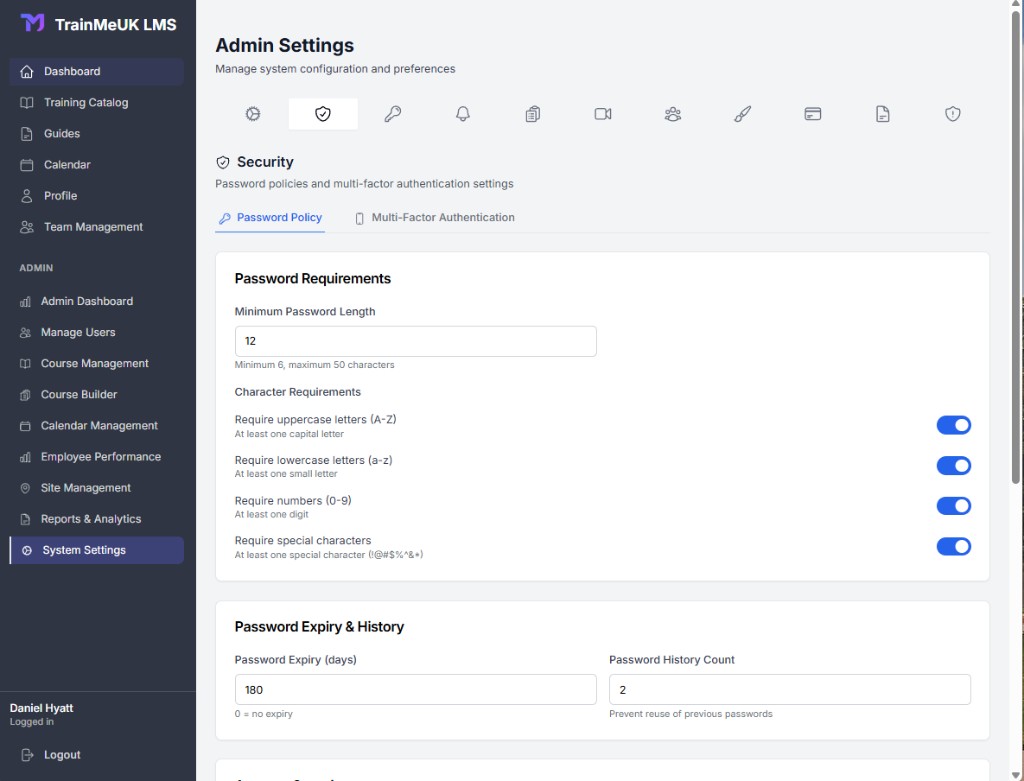1024x781 pixels.
Task: Click the Admin Dashboard chart icon
Action: (x=25, y=302)
